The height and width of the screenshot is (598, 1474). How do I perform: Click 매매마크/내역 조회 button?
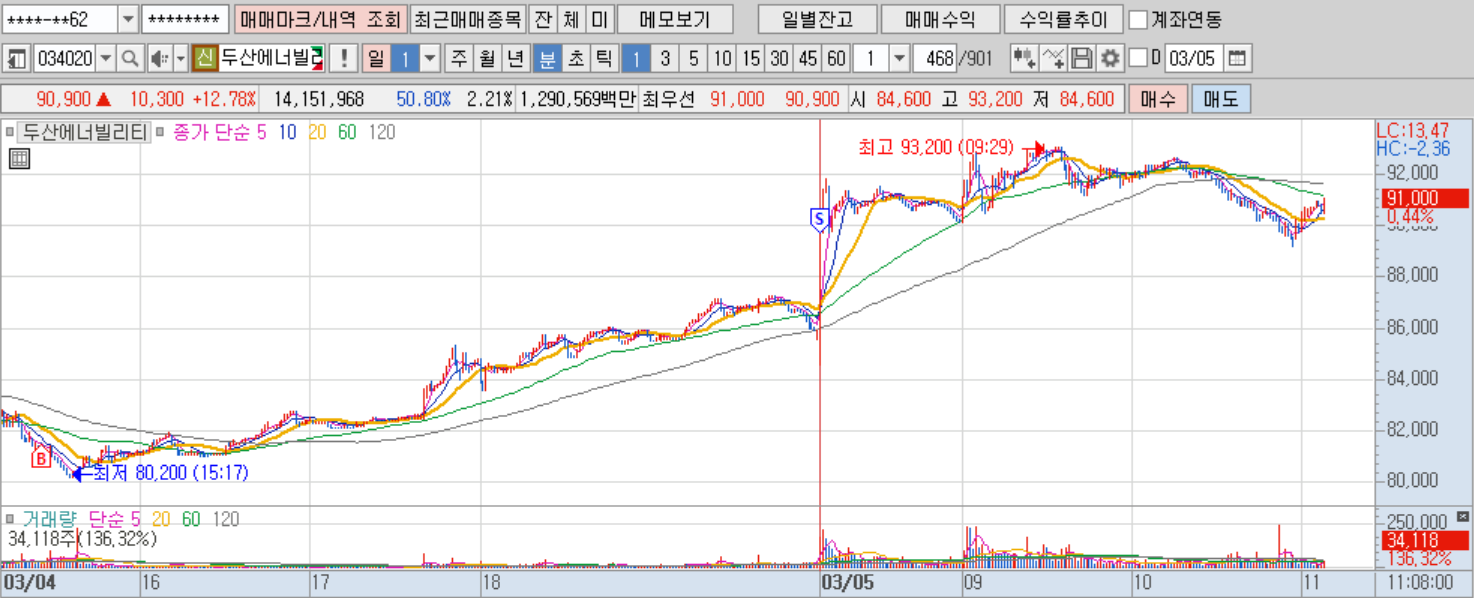pos(321,19)
